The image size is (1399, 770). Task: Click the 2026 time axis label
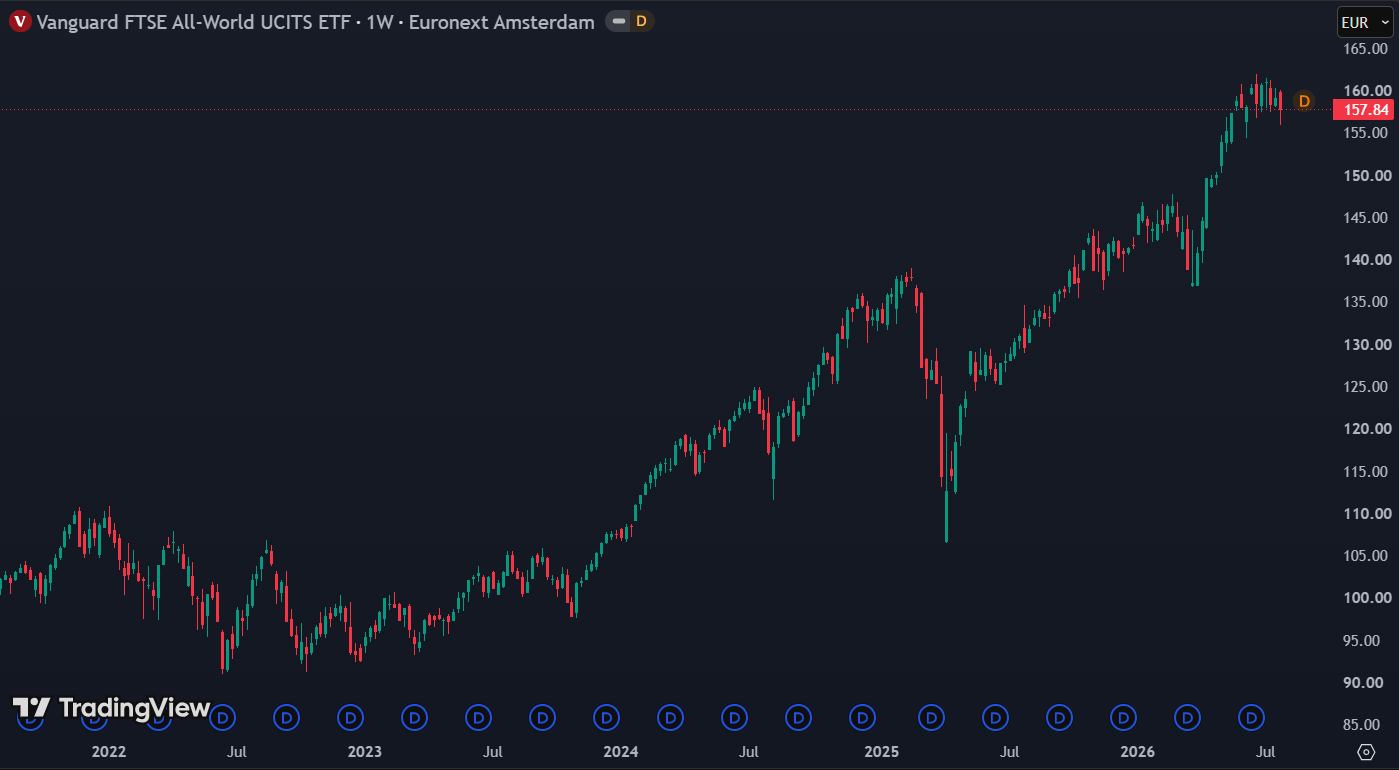pyautogui.click(x=1138, y=751)
